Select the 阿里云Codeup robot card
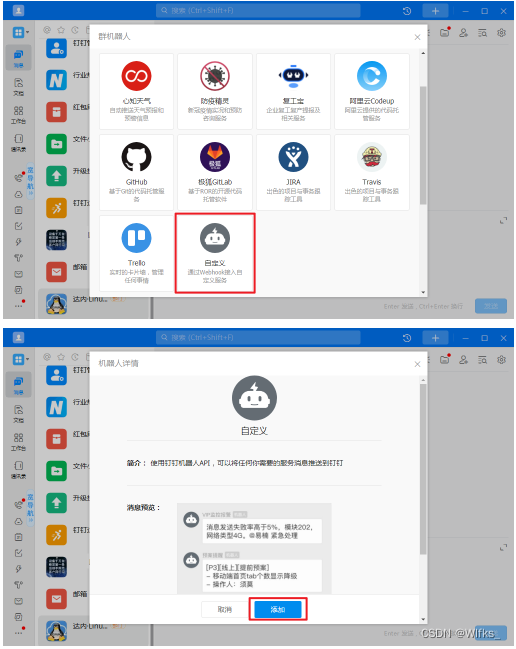This screenshot has width=516, height=649. [372, 91]
